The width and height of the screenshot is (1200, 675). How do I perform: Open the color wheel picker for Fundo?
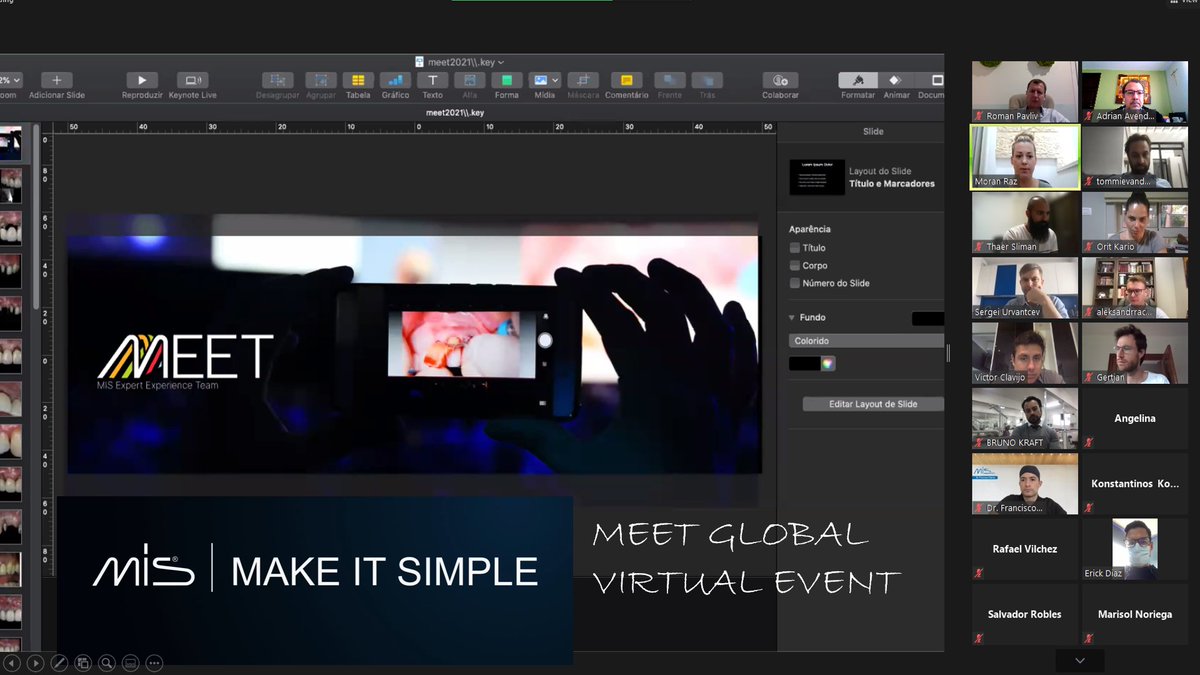click(x=827, y=364)
